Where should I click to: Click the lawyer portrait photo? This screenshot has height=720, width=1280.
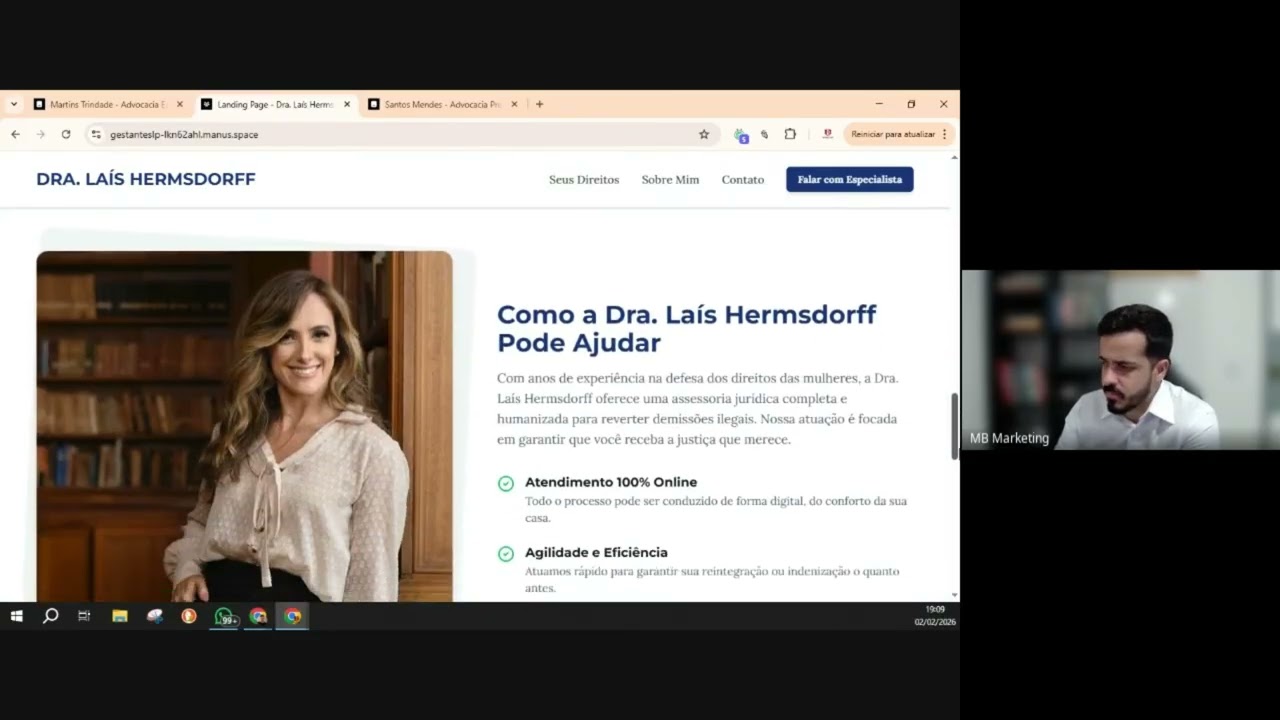[244, 426]
